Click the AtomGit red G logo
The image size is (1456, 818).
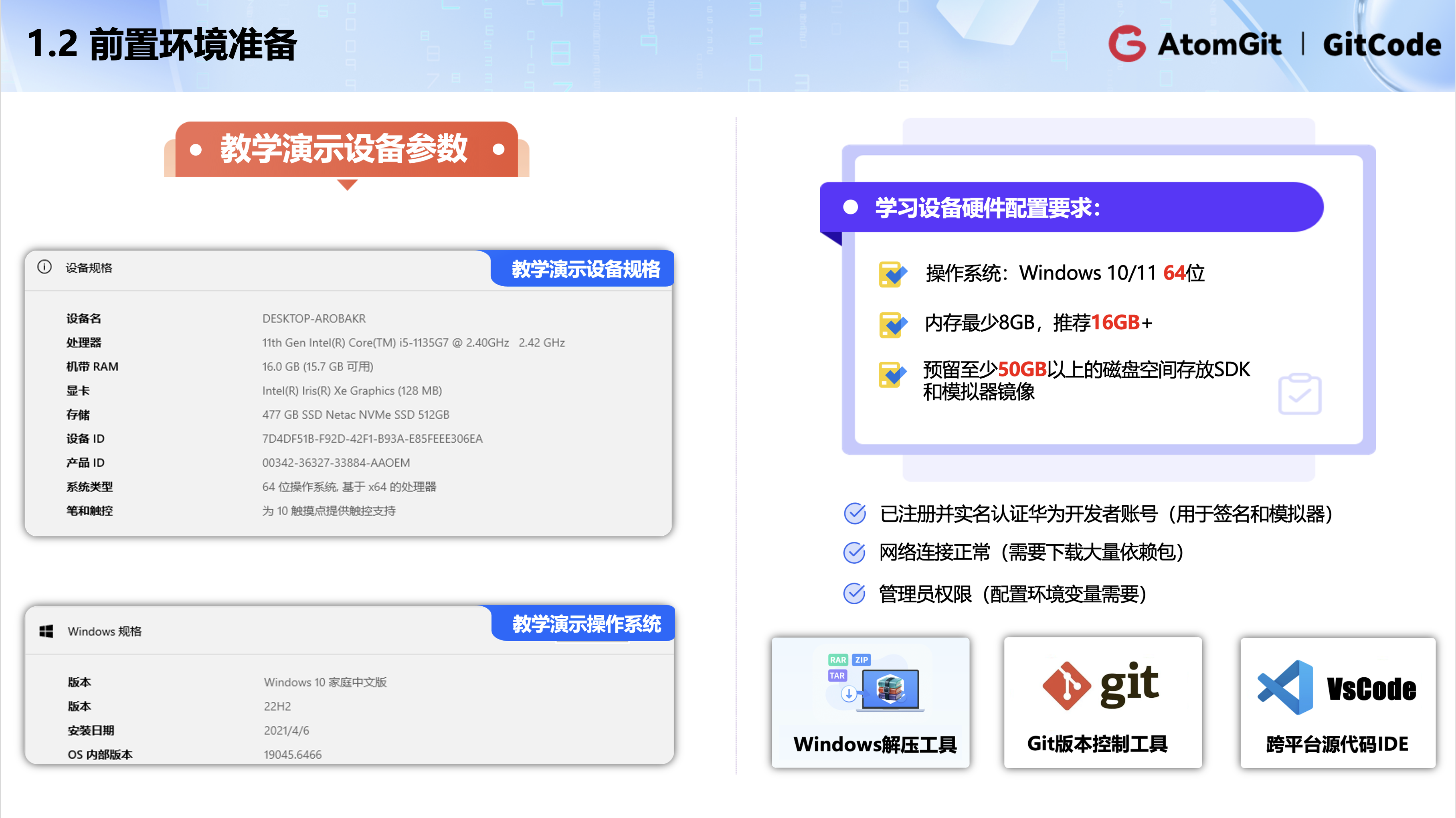(1126, 44)
